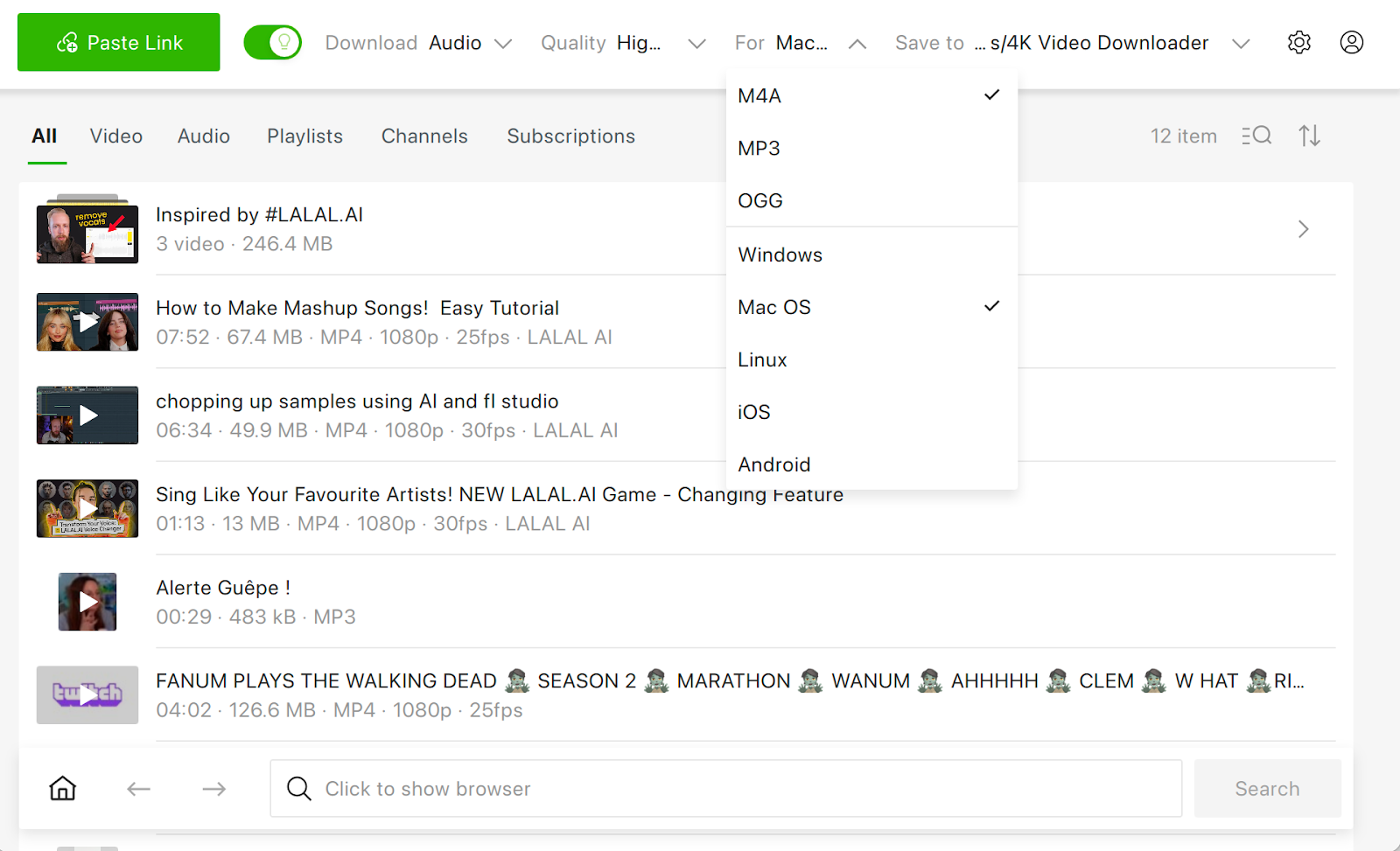Expand the Inspired by #LALAL.AI playlist chevron
This screenshot has height=851, width=1400.
pos(1303,229)
